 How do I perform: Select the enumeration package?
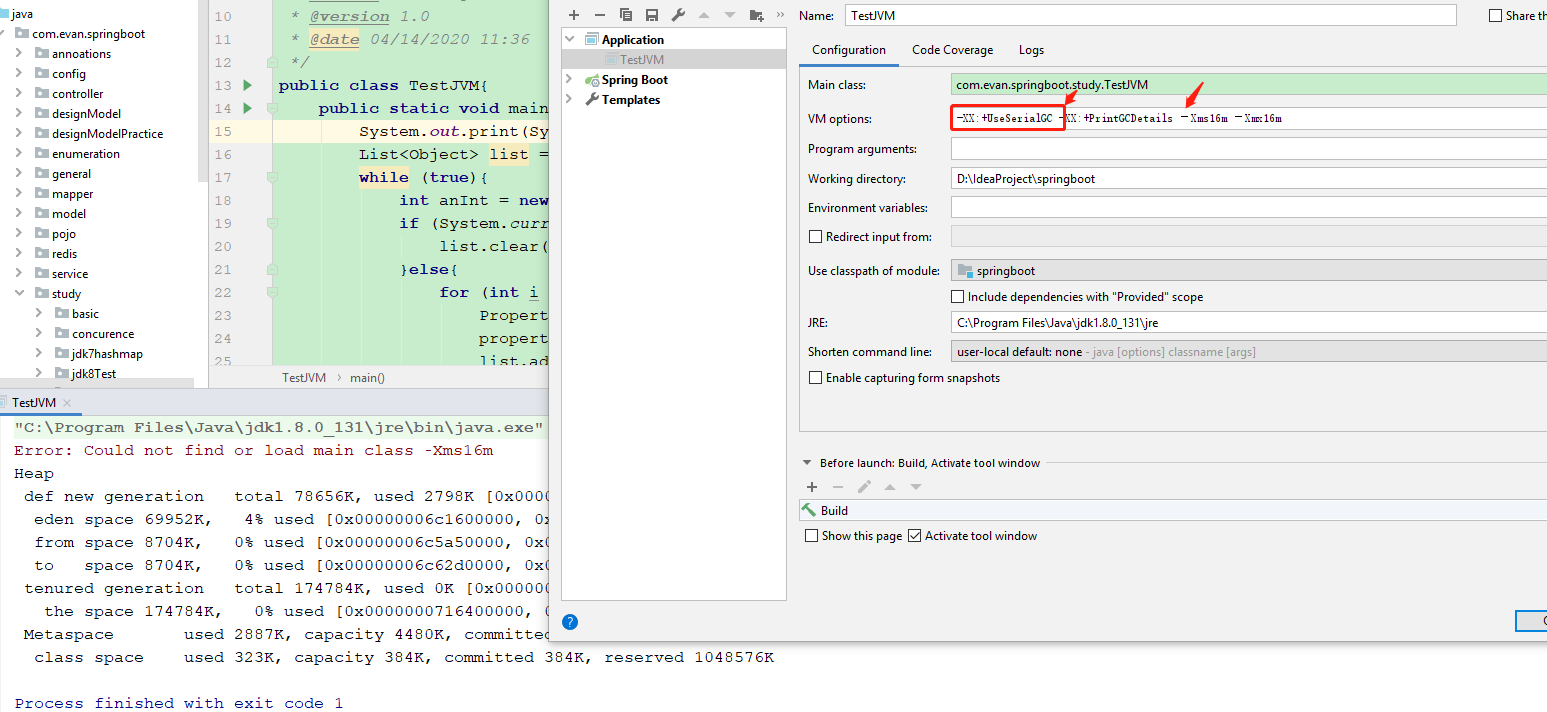(86, 153)
